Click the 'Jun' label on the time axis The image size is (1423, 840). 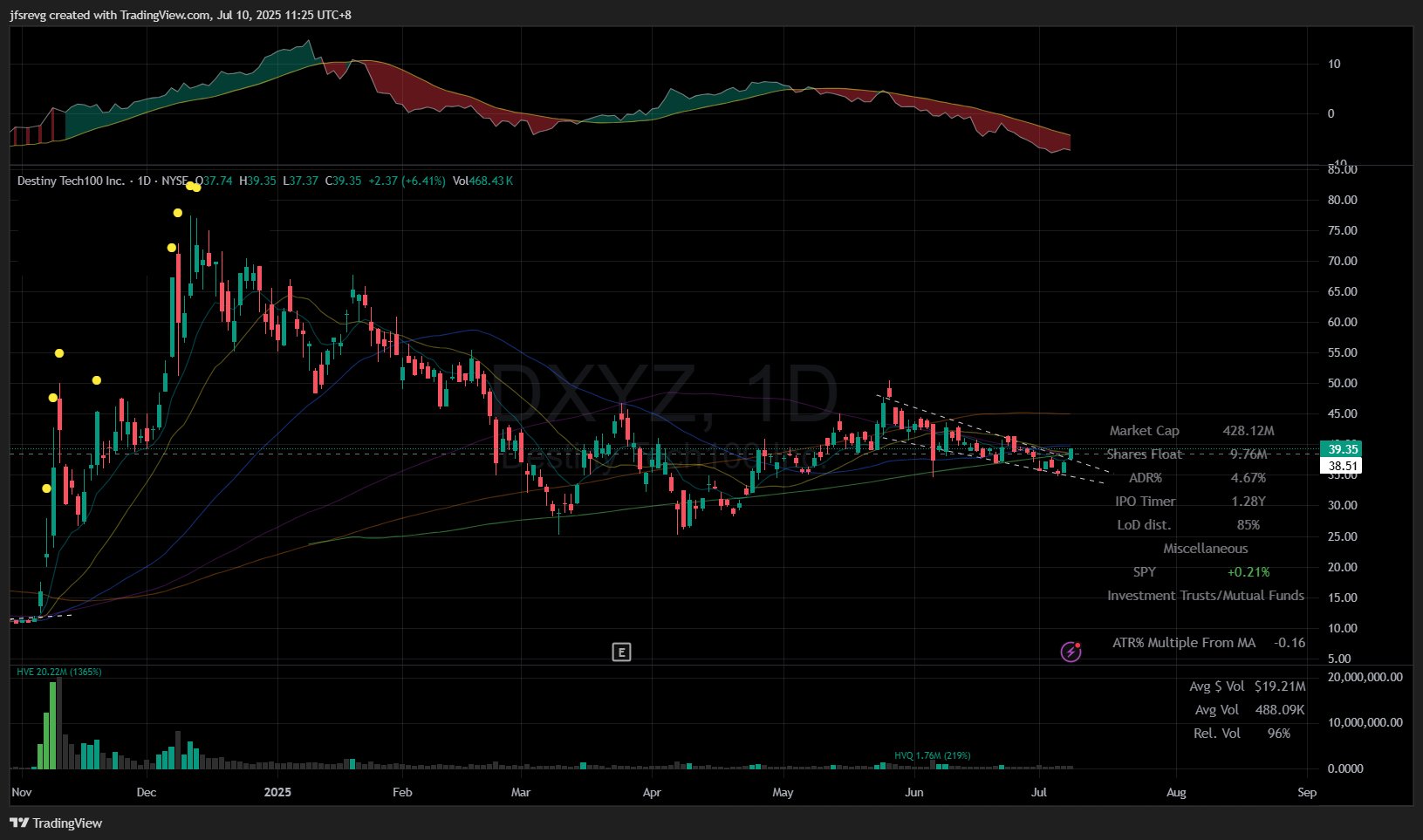[914, 792]
